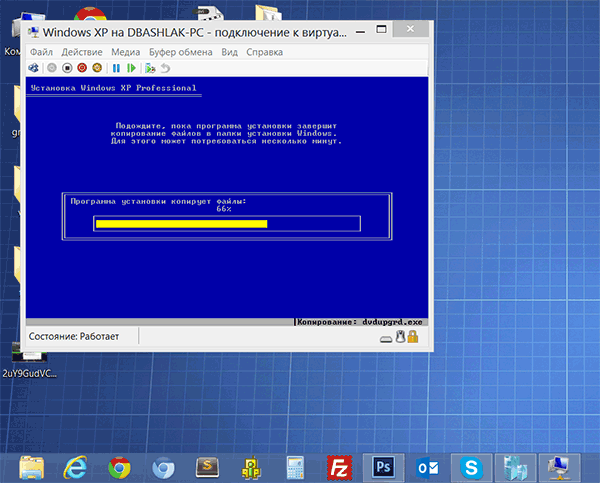Click the VM connection window title bar icon
The width and height of the screenshot is (600, 483).
34,32
